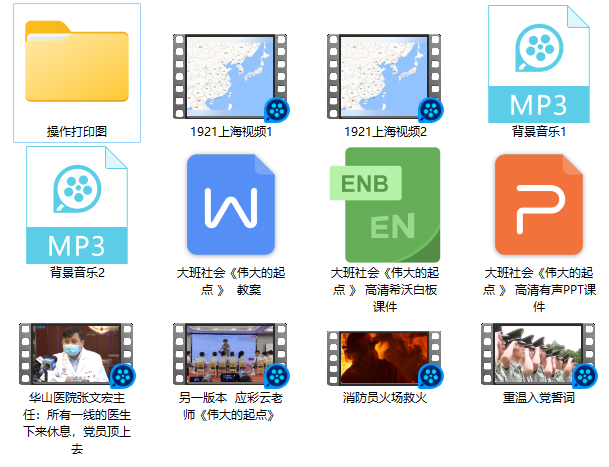Open the WPS 高清有声PPT课件 presentation icon
This screenshot has width=609, height=467.
coord(538,204)
